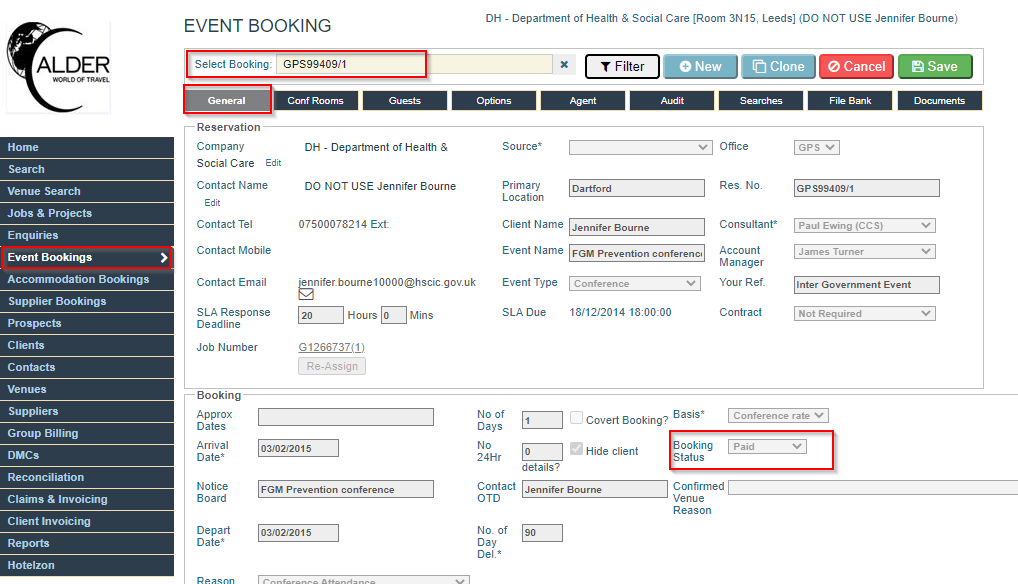
Task: Open Supplier Bookings in the sidebar
Action: click(x=87, y=302)
